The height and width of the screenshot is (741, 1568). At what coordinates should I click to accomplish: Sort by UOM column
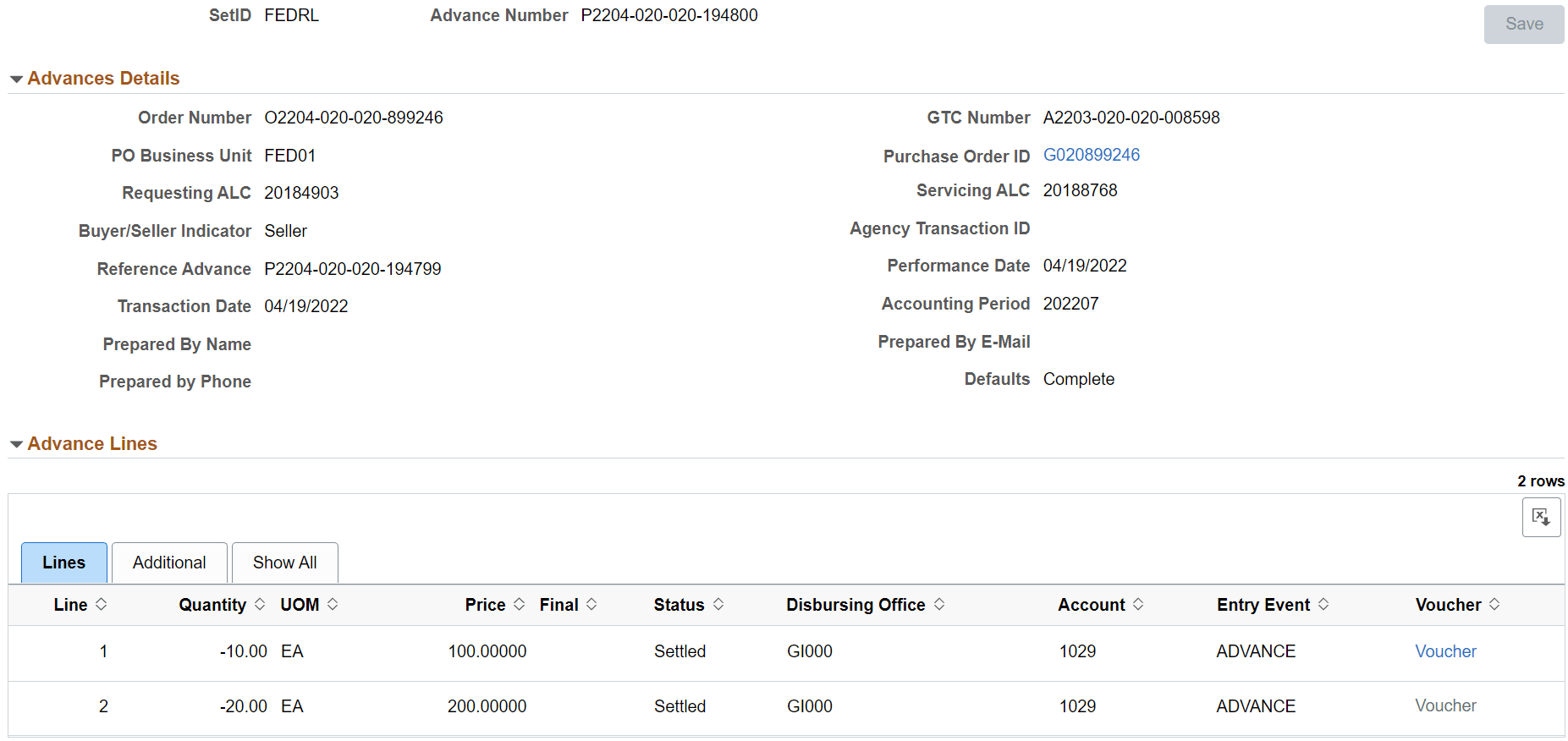coord(309,605)
